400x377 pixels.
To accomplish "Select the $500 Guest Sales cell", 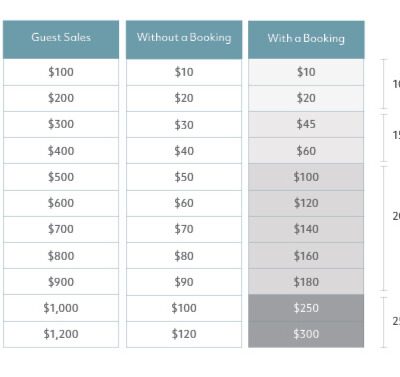I will [61, 177].
